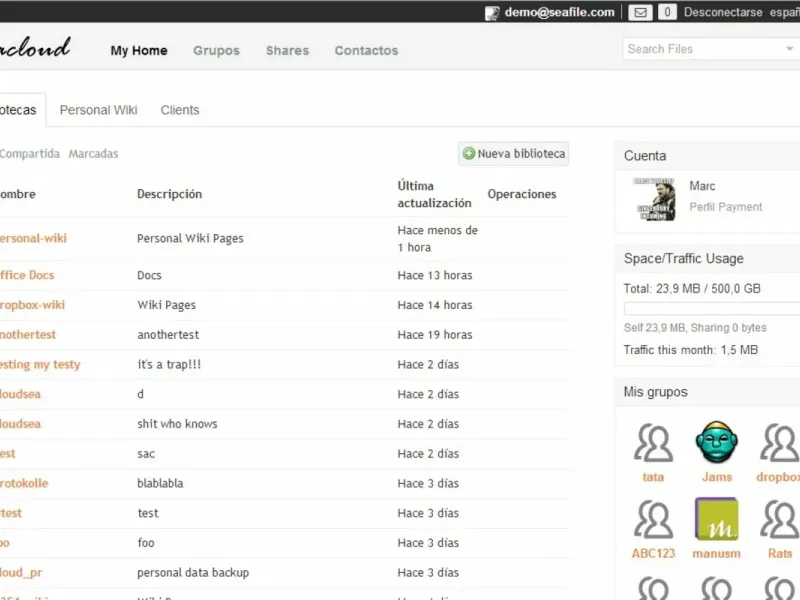Click the Space/Traffic Usage heading
Image resolution: width=800 pixels, height=600 pixels.
[683, 259]
